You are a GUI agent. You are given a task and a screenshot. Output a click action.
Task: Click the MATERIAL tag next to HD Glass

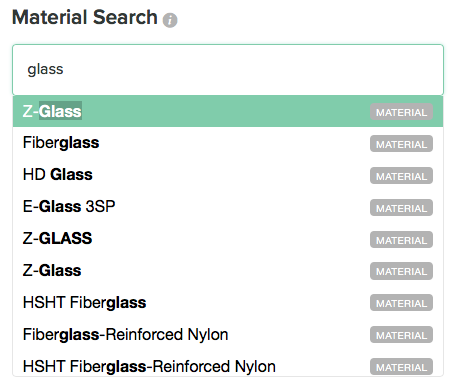(401, 176)
